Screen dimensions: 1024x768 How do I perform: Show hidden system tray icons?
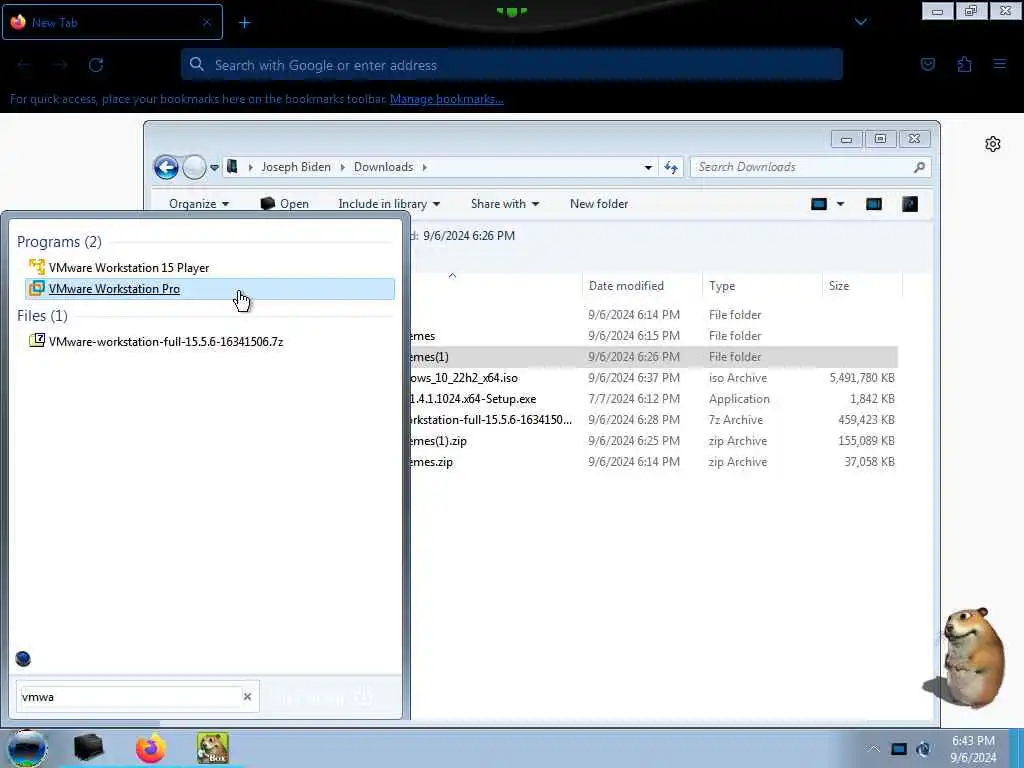tap(872, 748)
